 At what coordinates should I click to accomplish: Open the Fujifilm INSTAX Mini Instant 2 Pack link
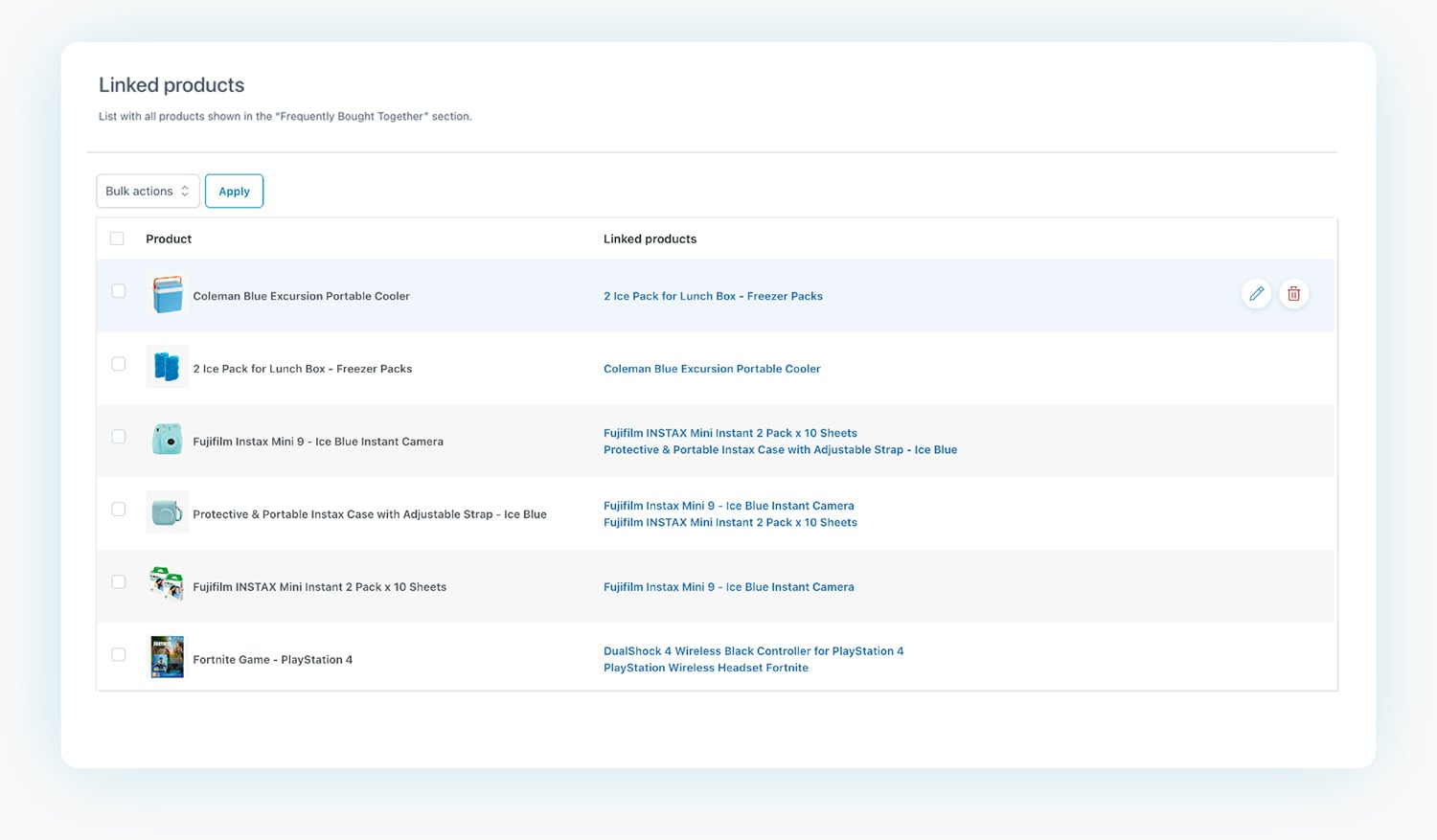[730, 433]
